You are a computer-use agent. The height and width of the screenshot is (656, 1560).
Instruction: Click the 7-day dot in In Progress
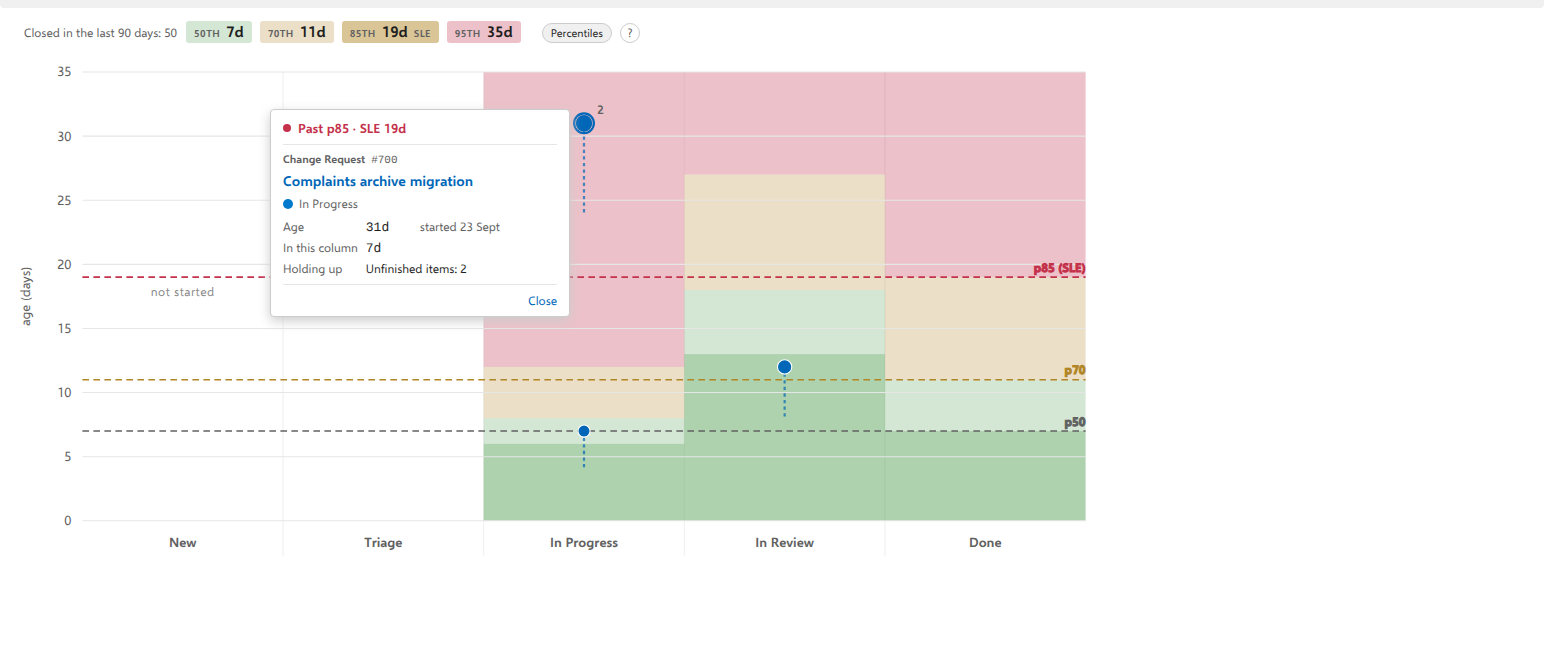584,431
